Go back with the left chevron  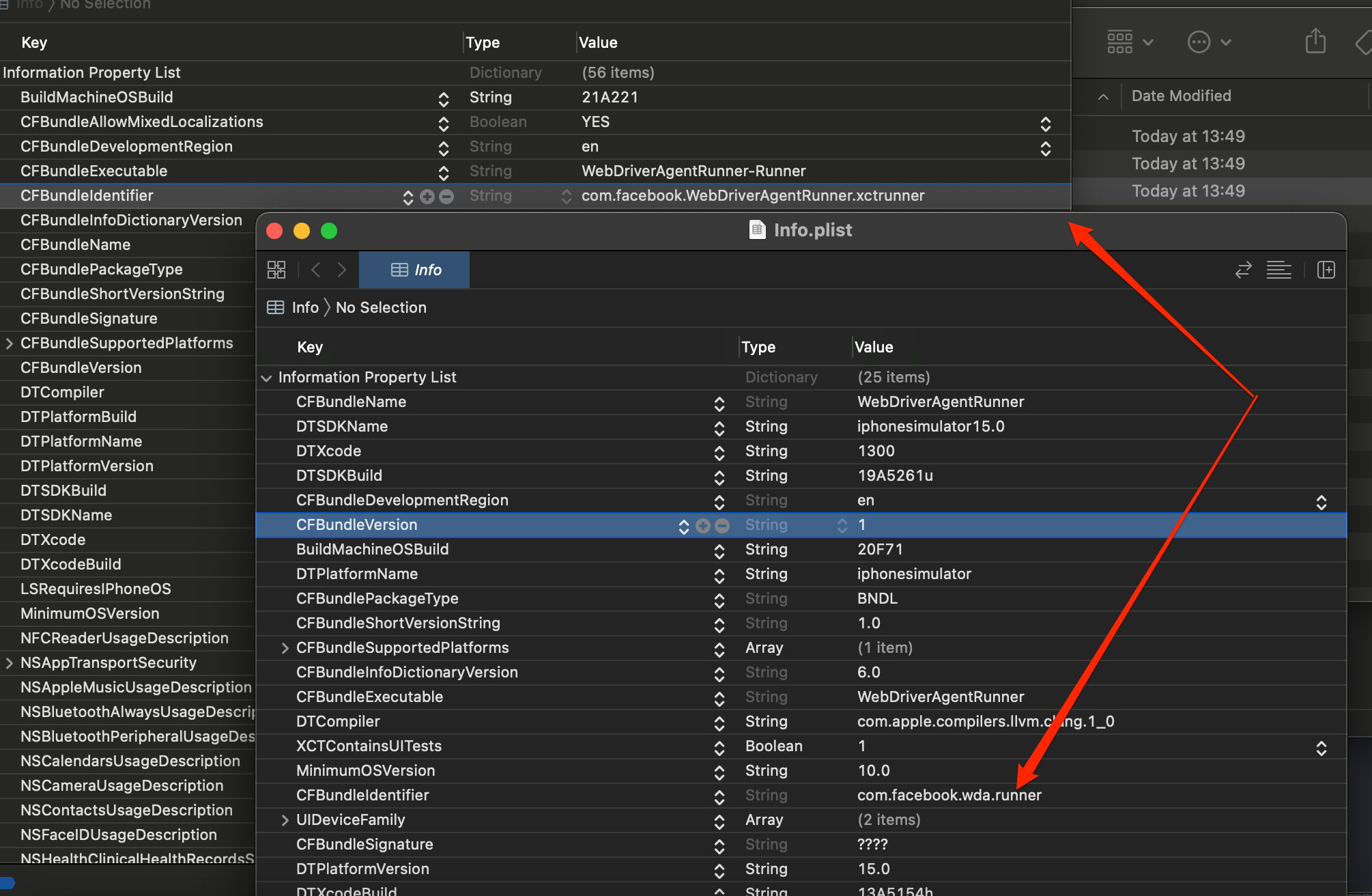[x=315, y=270]
